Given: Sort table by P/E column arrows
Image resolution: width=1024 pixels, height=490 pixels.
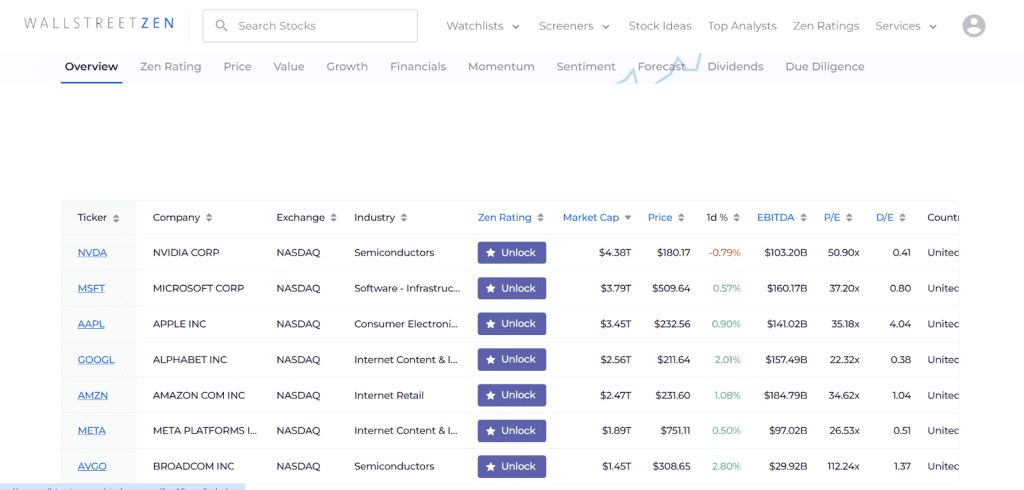Looking at the screenshot, I should click(850, 218).
